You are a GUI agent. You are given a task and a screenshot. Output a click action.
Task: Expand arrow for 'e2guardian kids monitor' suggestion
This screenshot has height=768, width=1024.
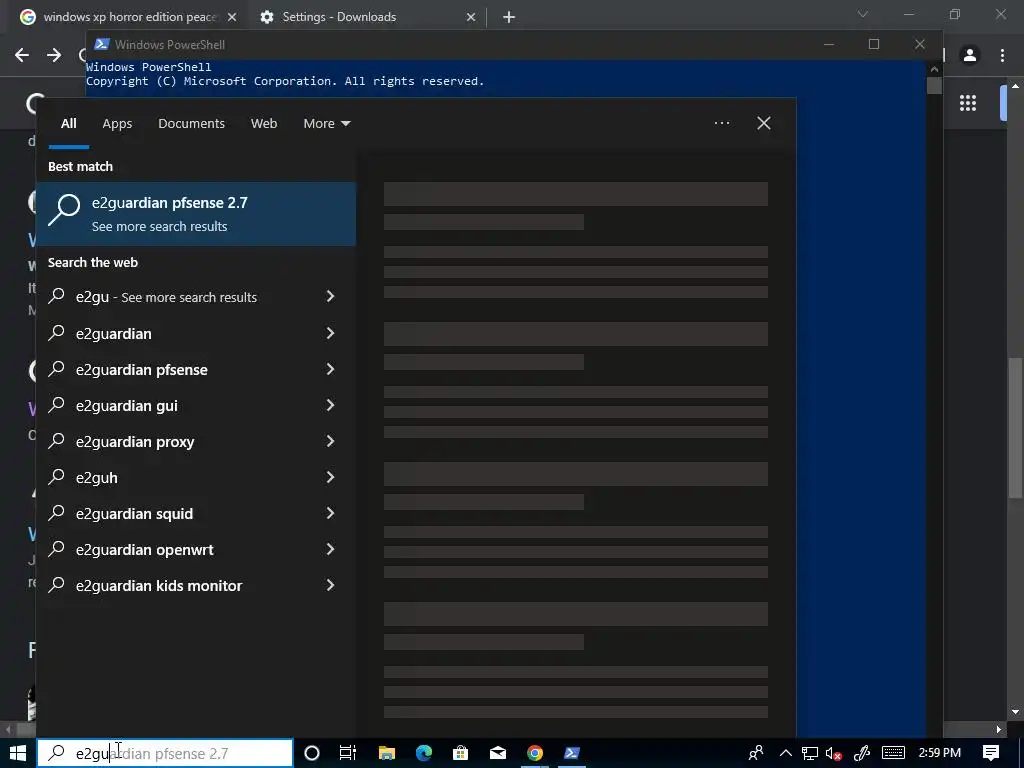[330, 585]
